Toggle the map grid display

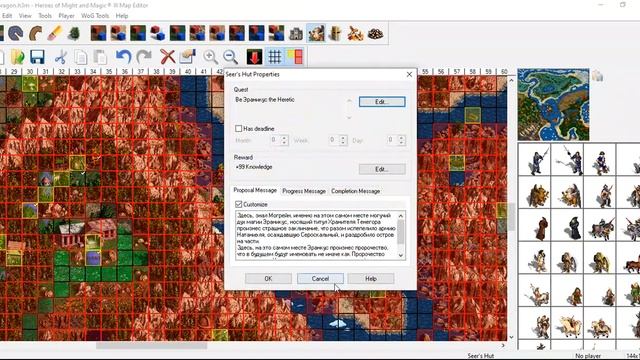274,57
